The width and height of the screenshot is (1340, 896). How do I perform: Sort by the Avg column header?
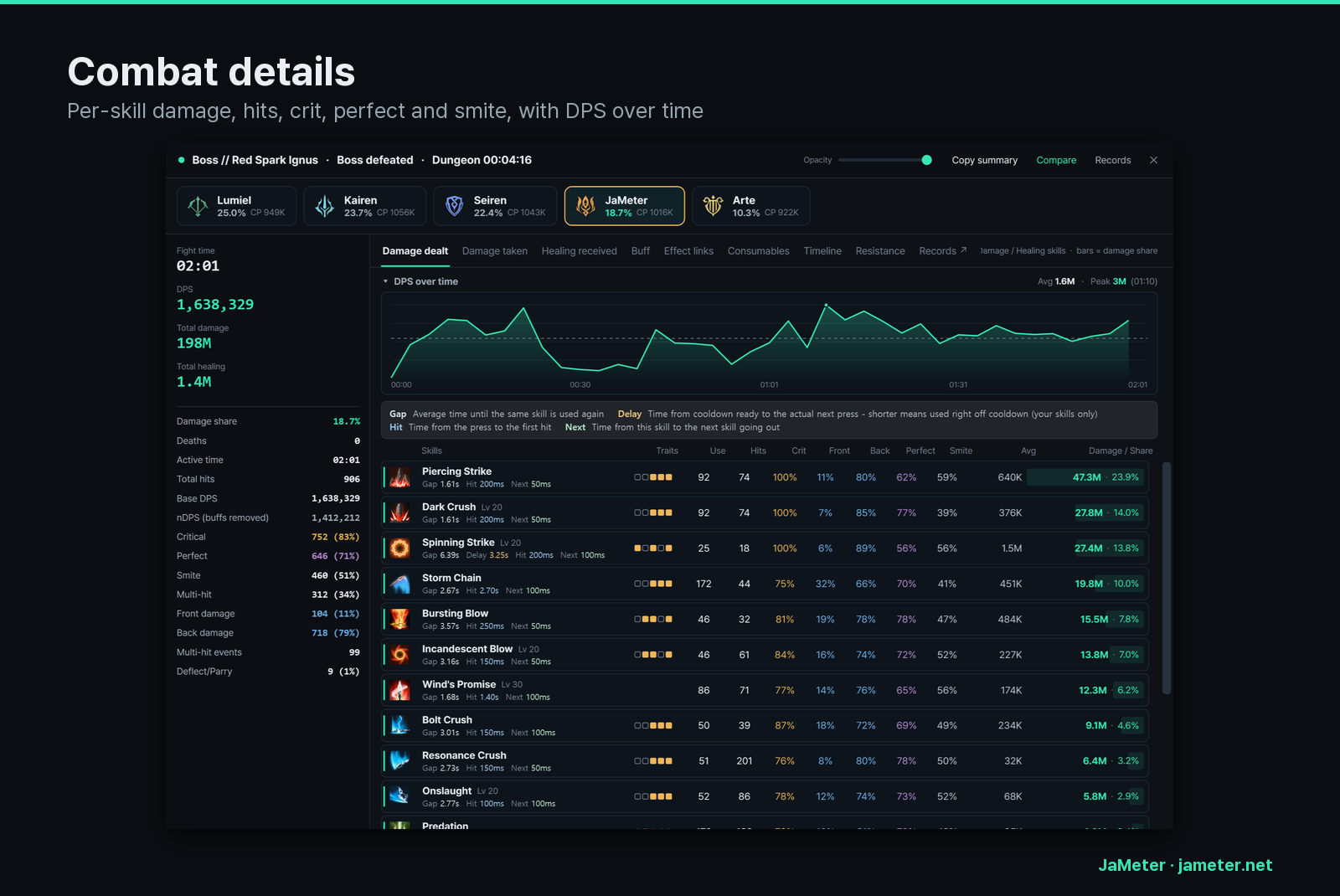tap(1028, 451)
